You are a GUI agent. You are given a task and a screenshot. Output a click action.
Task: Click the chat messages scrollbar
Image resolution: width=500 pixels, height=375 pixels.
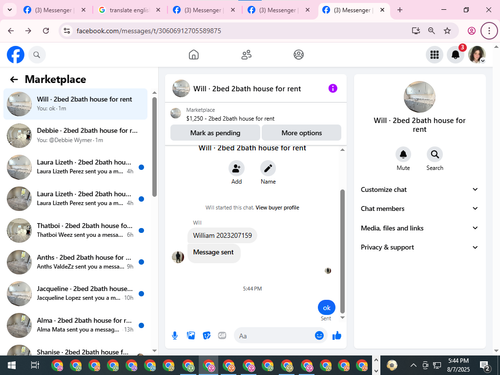(342, 251)
